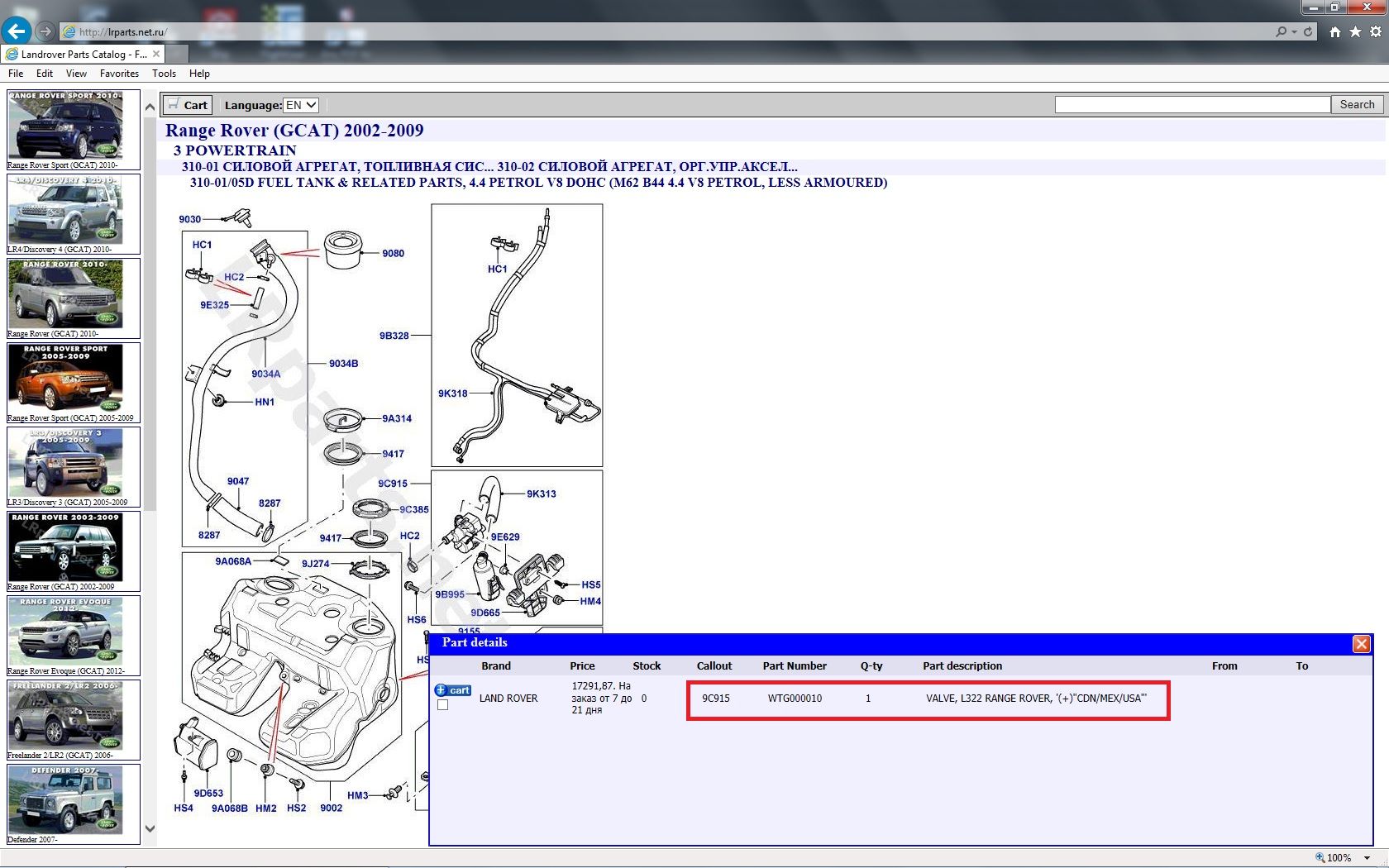
Task: Open the View menu
Action: [x=76, y=74]
